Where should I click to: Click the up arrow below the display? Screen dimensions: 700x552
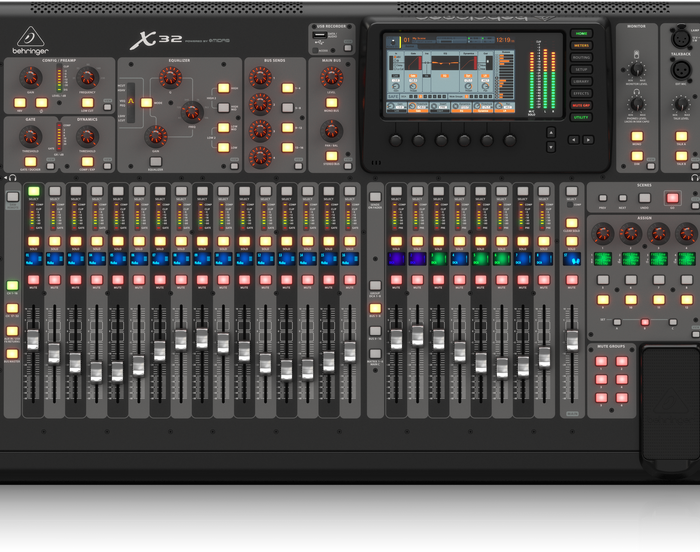point(551,133)
